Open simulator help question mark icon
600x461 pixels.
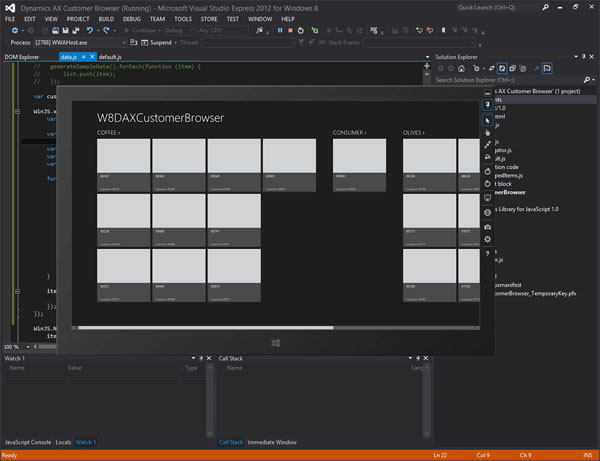coord(488,253)
